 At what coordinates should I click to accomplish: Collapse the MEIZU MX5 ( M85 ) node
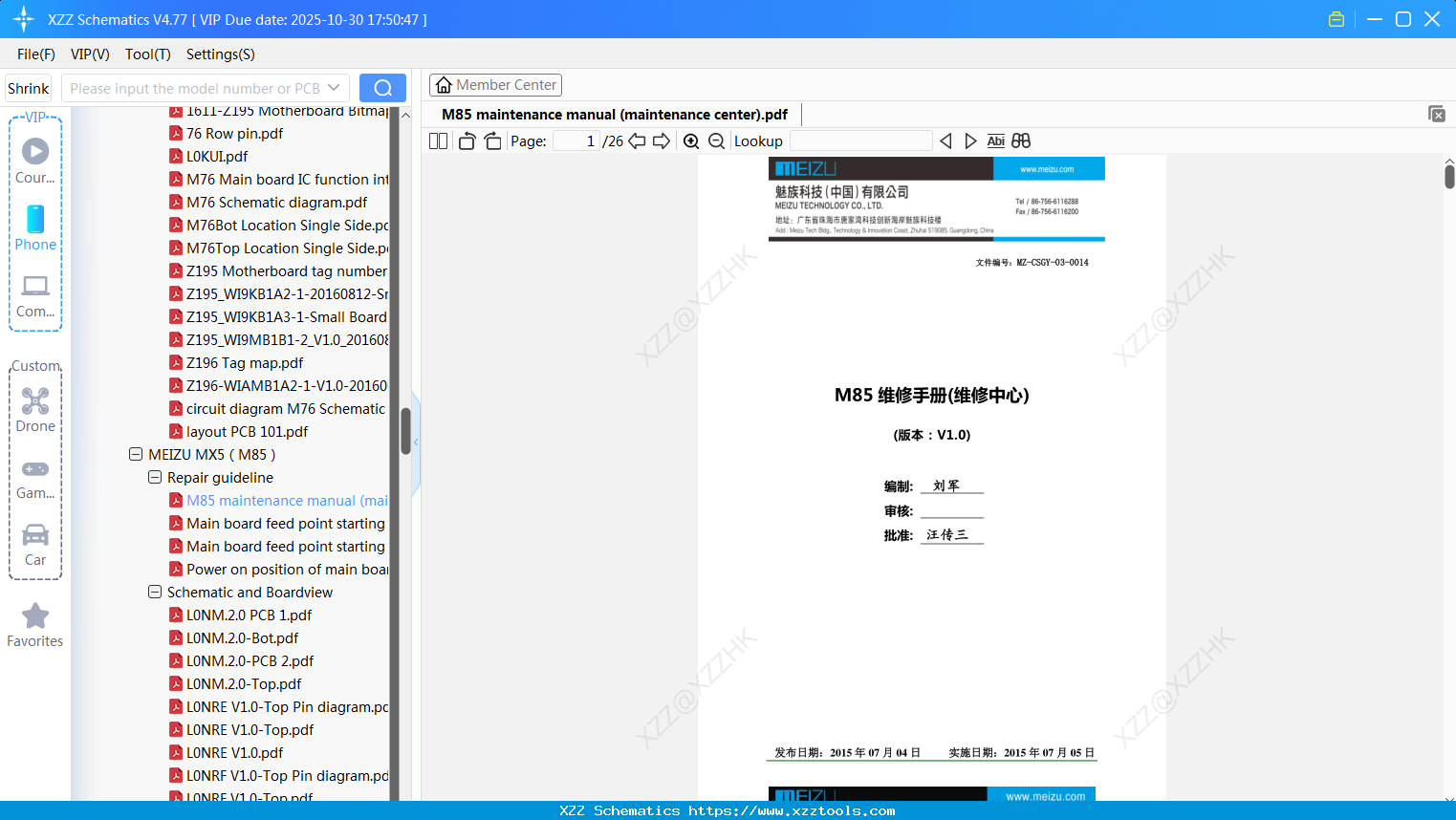(135, 454)
